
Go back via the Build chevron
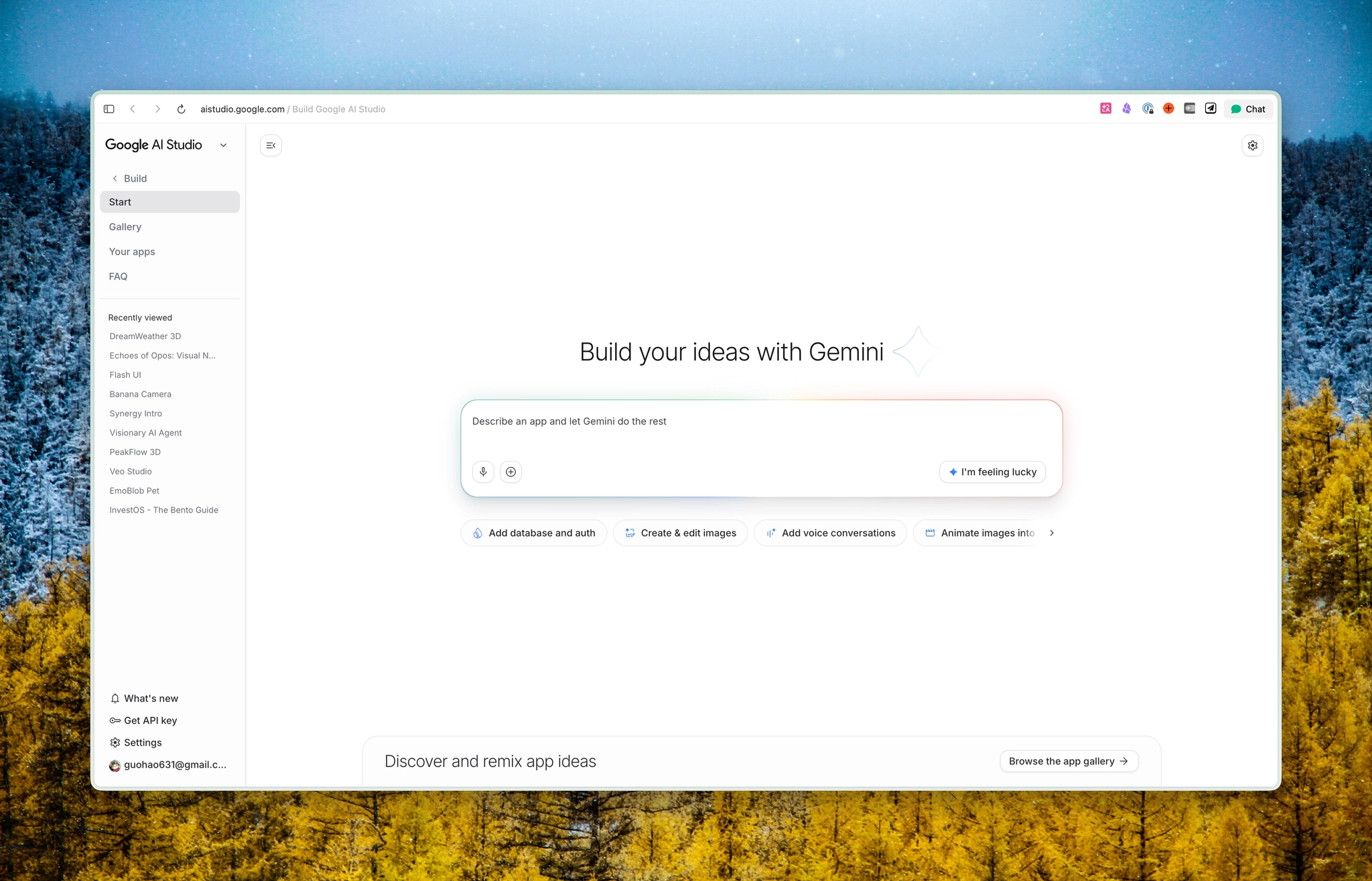pos(115,178)
